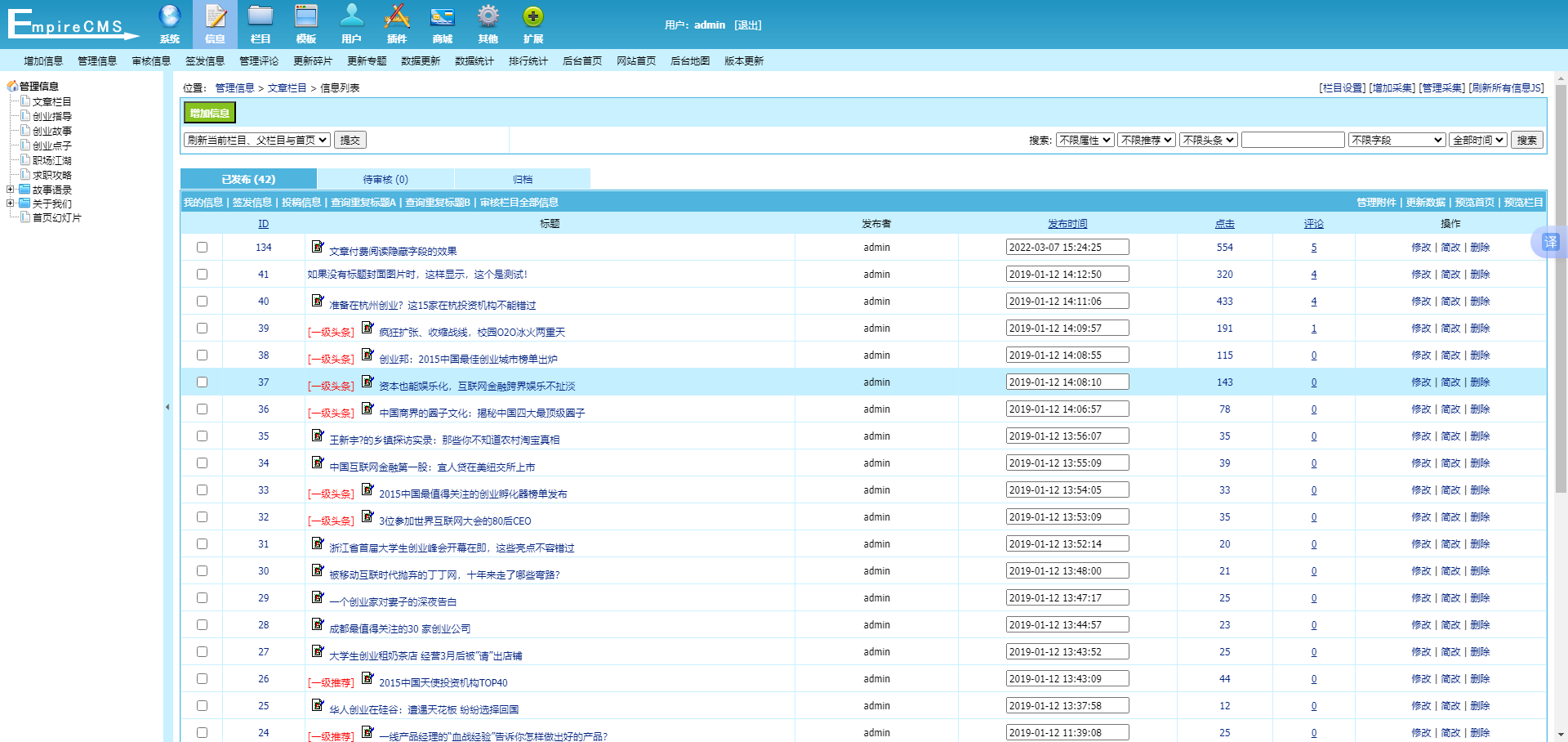Expand the 故事语录 tree node
The image size is (1568, 742).
tap(11, 190)
